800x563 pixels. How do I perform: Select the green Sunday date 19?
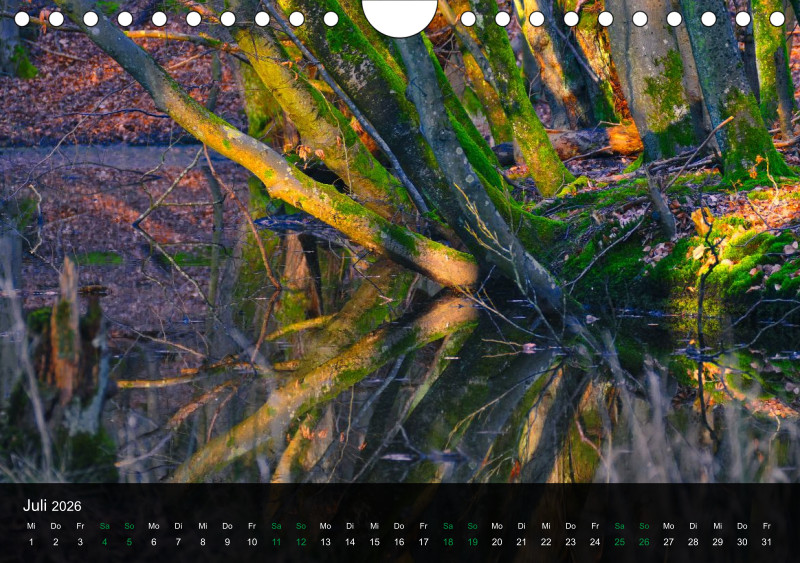pyautogui.click(x=472, y=542)
